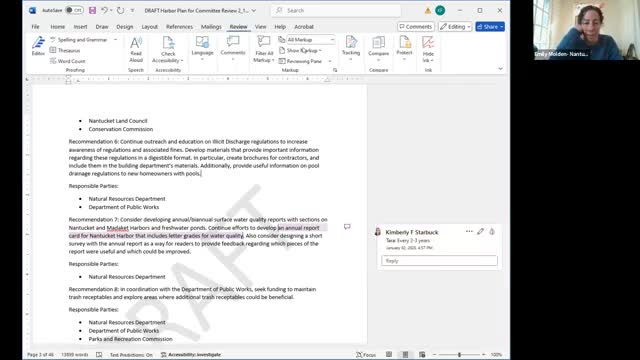This screenshot has height=360, width=640.
Task: Edit Kimberly Starbuck's comment with pencil icon
Action: pyautogui.click(x=480, y=231)
